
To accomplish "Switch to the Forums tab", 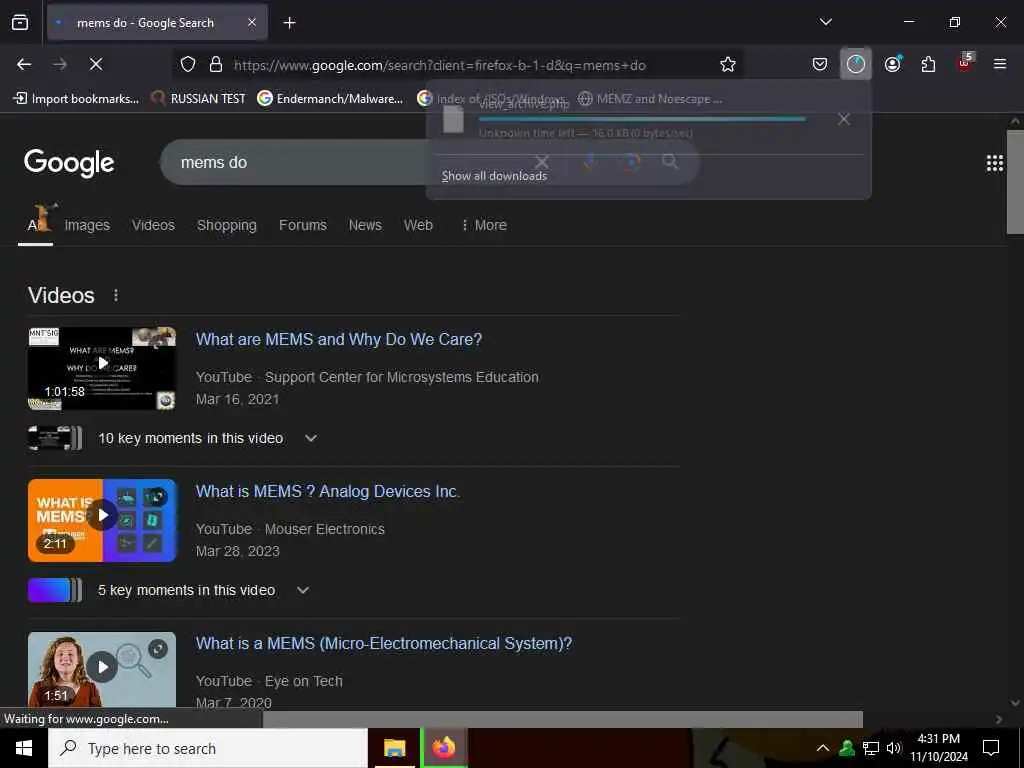I will click(302, 225).
